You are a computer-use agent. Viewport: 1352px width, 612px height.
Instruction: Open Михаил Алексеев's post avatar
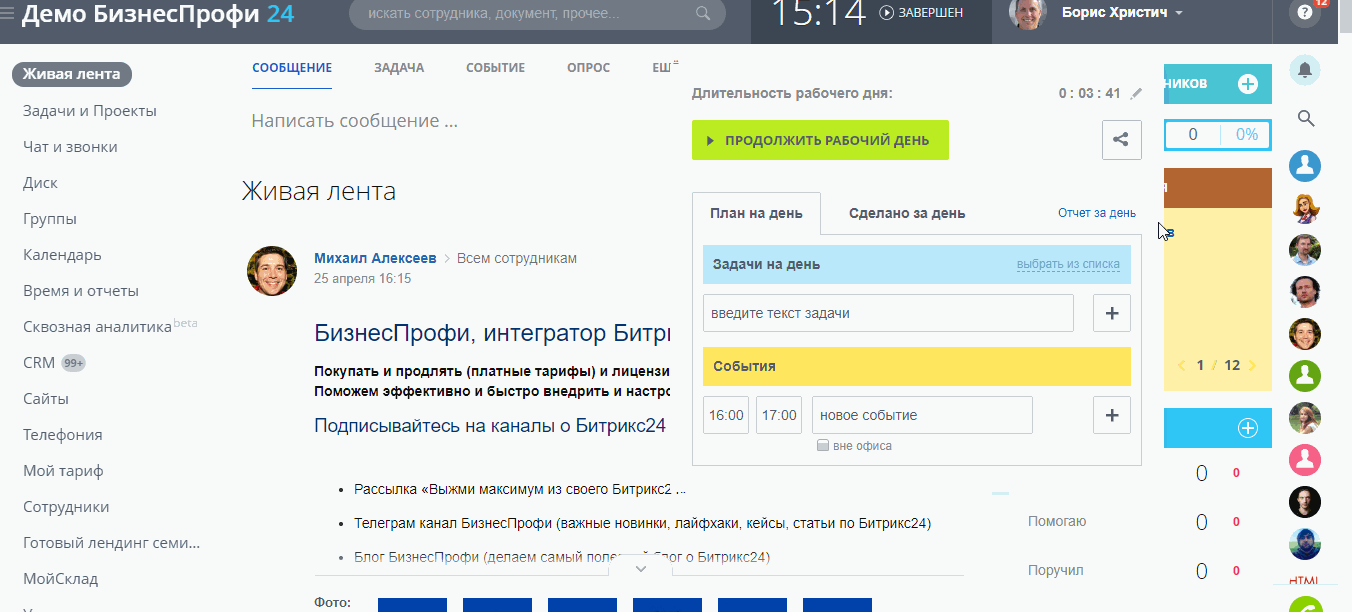(272, 271)
